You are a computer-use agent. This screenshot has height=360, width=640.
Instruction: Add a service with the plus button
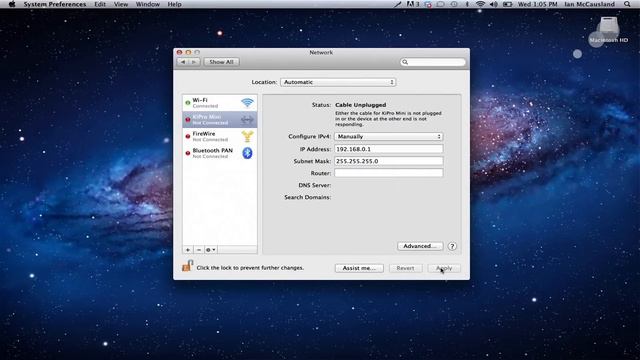point(188,249)
